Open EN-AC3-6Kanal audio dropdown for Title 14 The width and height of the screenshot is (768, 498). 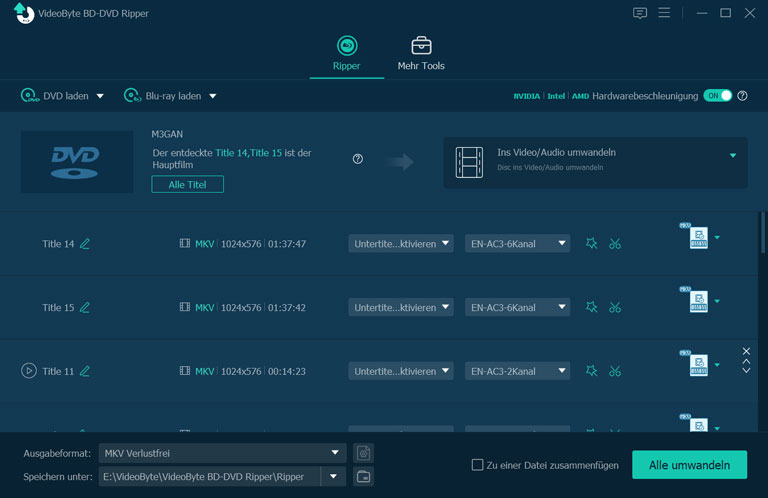517,243
